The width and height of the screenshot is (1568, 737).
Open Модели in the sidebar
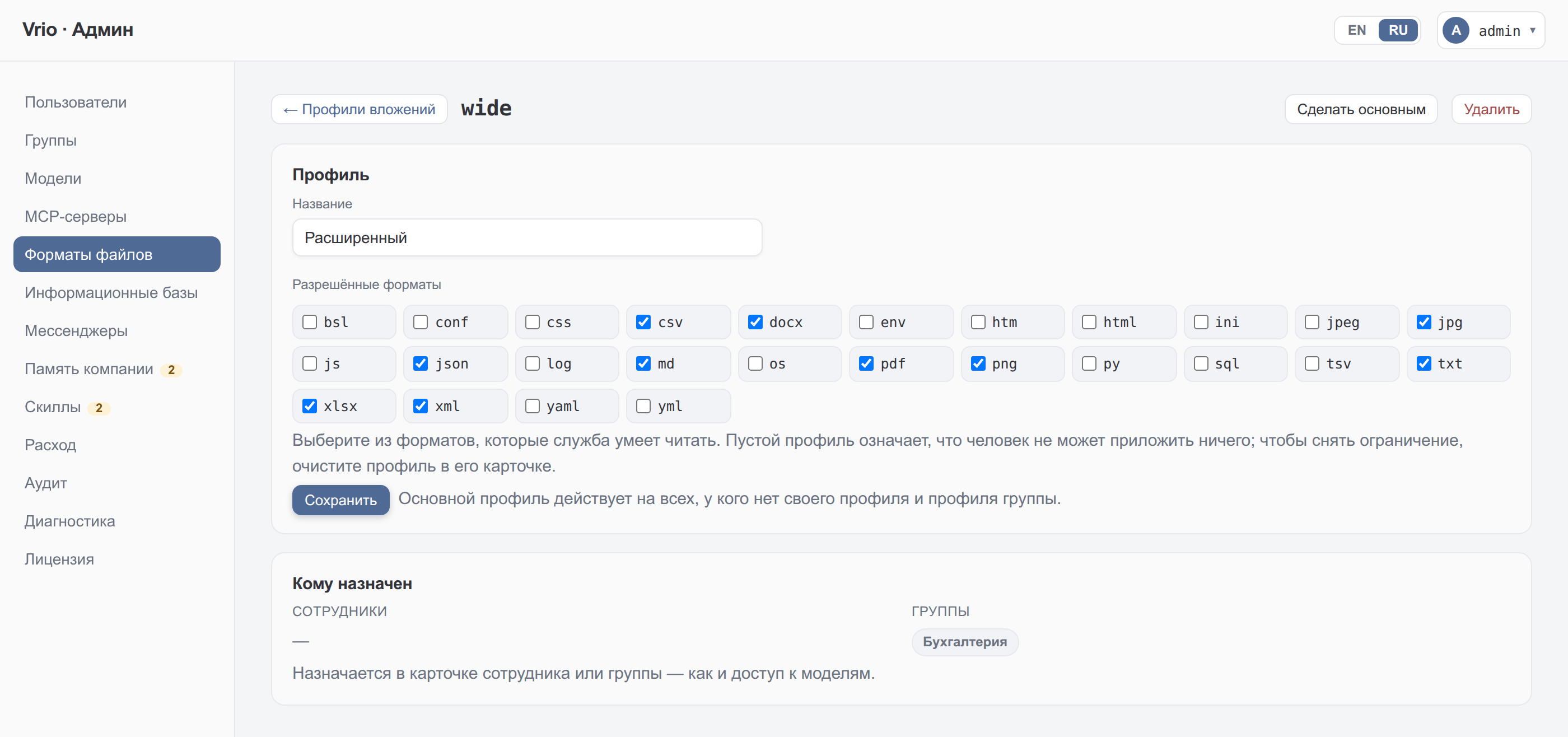click(117, 178)
